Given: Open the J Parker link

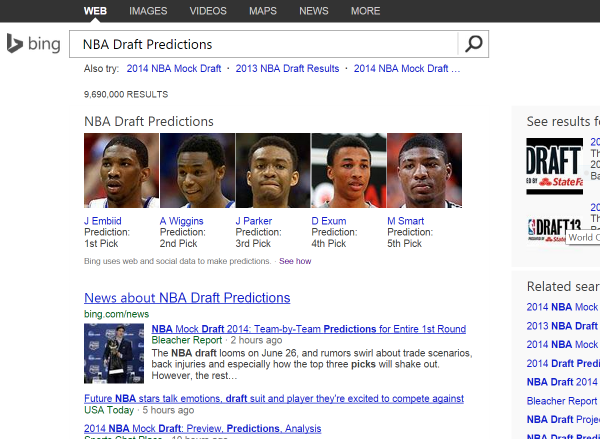Looking at the screenshot, I should pyautogui.click(x=253, y=221).
